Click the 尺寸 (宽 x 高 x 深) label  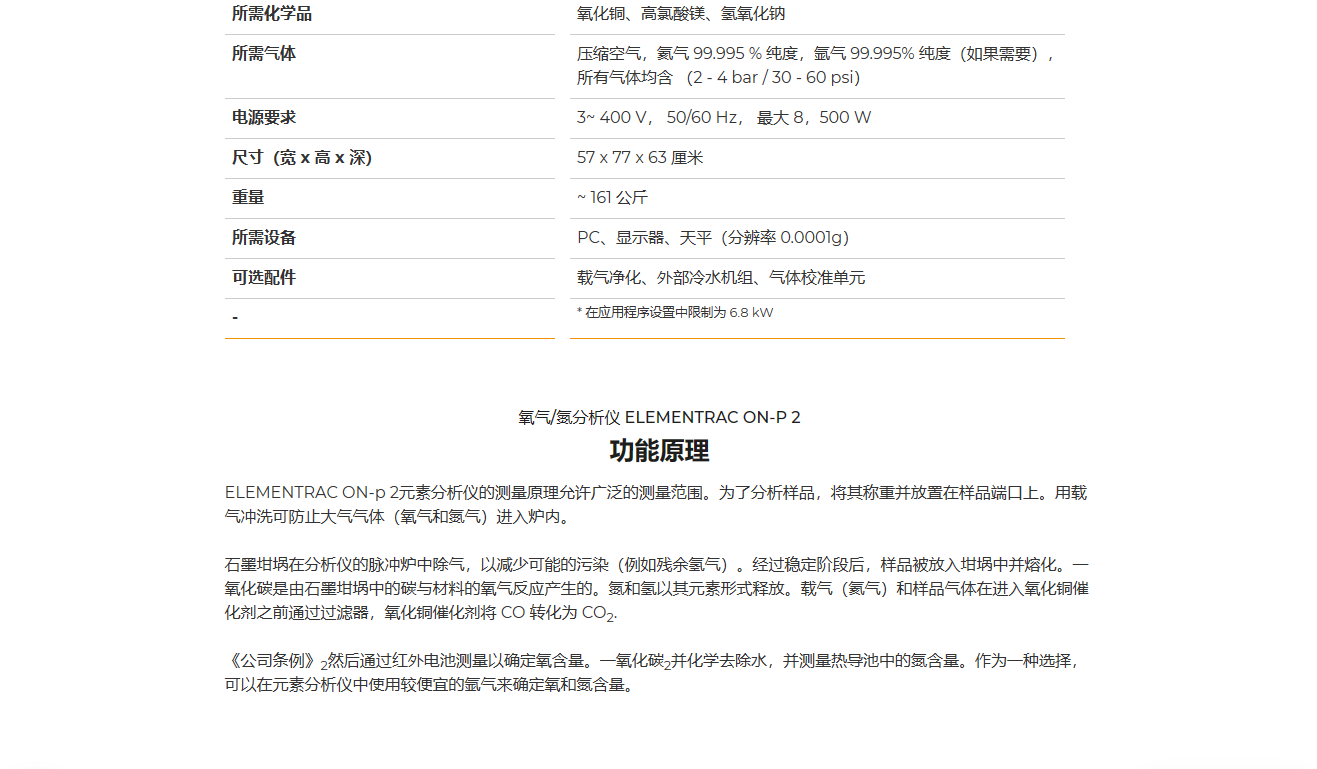[x=302, y=158]
